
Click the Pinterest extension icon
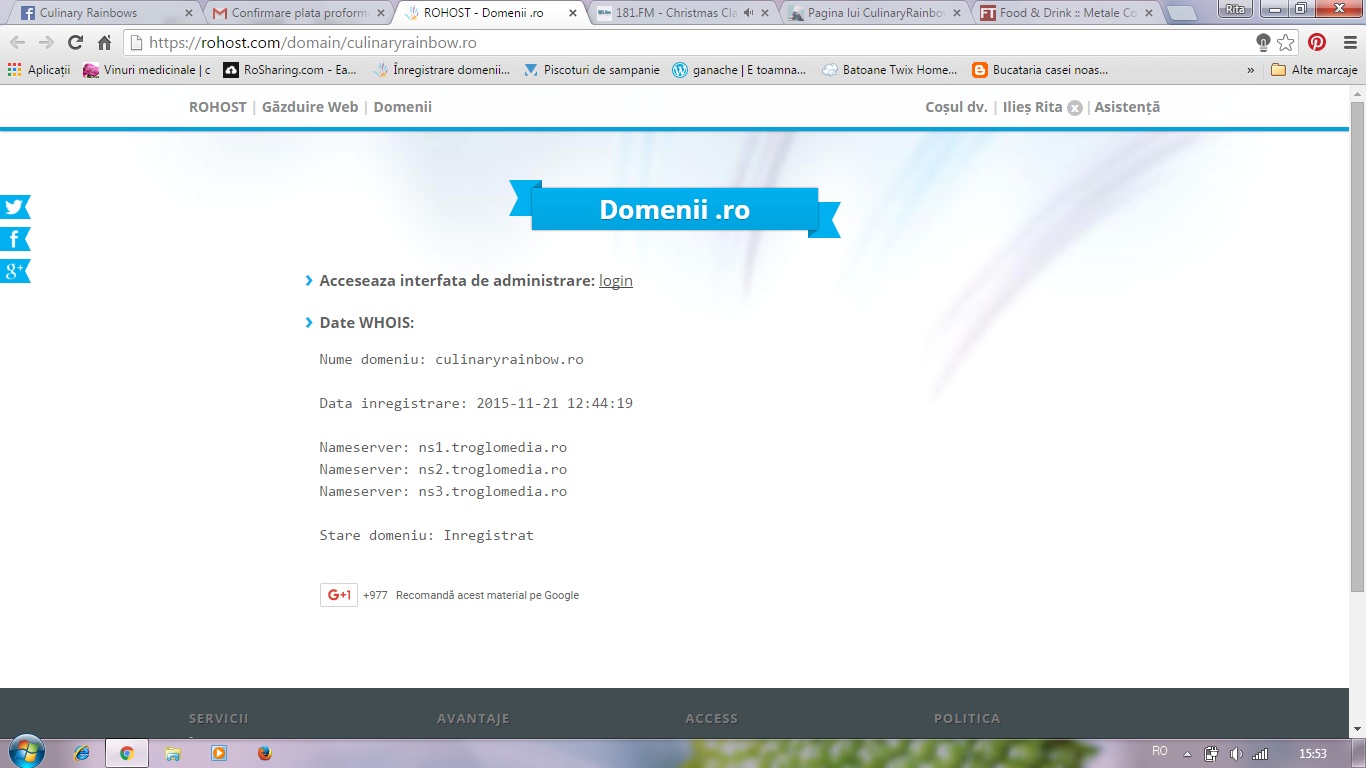(1317, 43)
